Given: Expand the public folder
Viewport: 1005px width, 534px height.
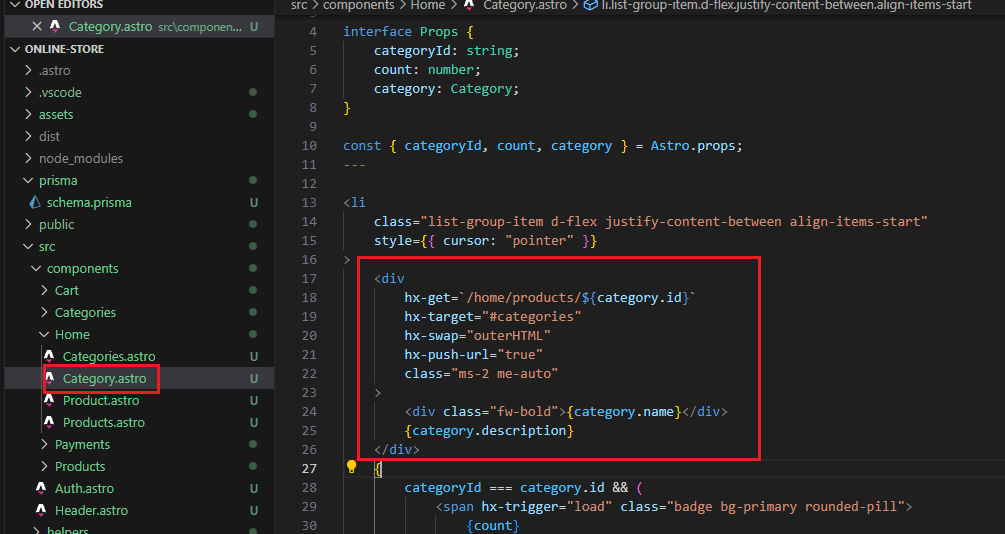Looking at the screenshot, I should pos(28,224).
